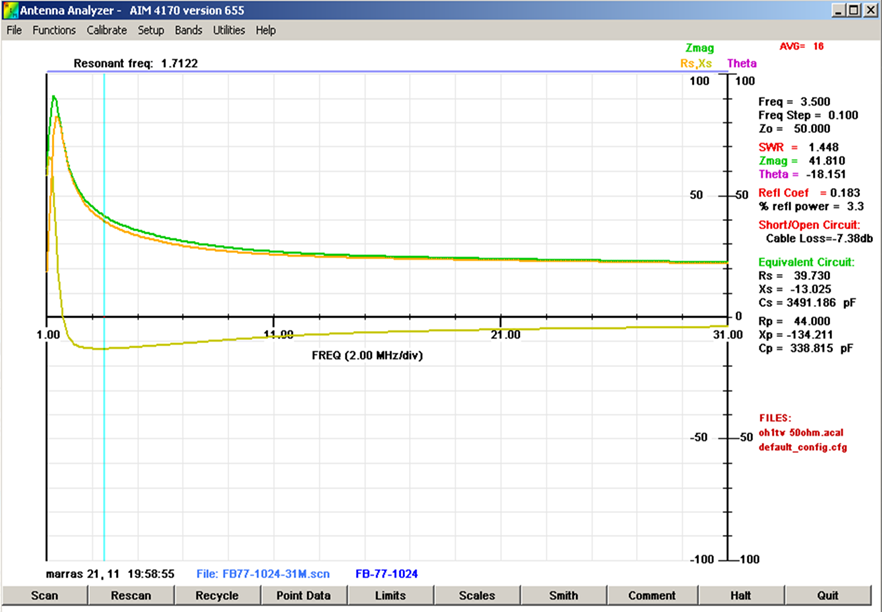Screen dimensions: 882x612
Task: Open the Scales settings button
Action: tap(477, 596)
